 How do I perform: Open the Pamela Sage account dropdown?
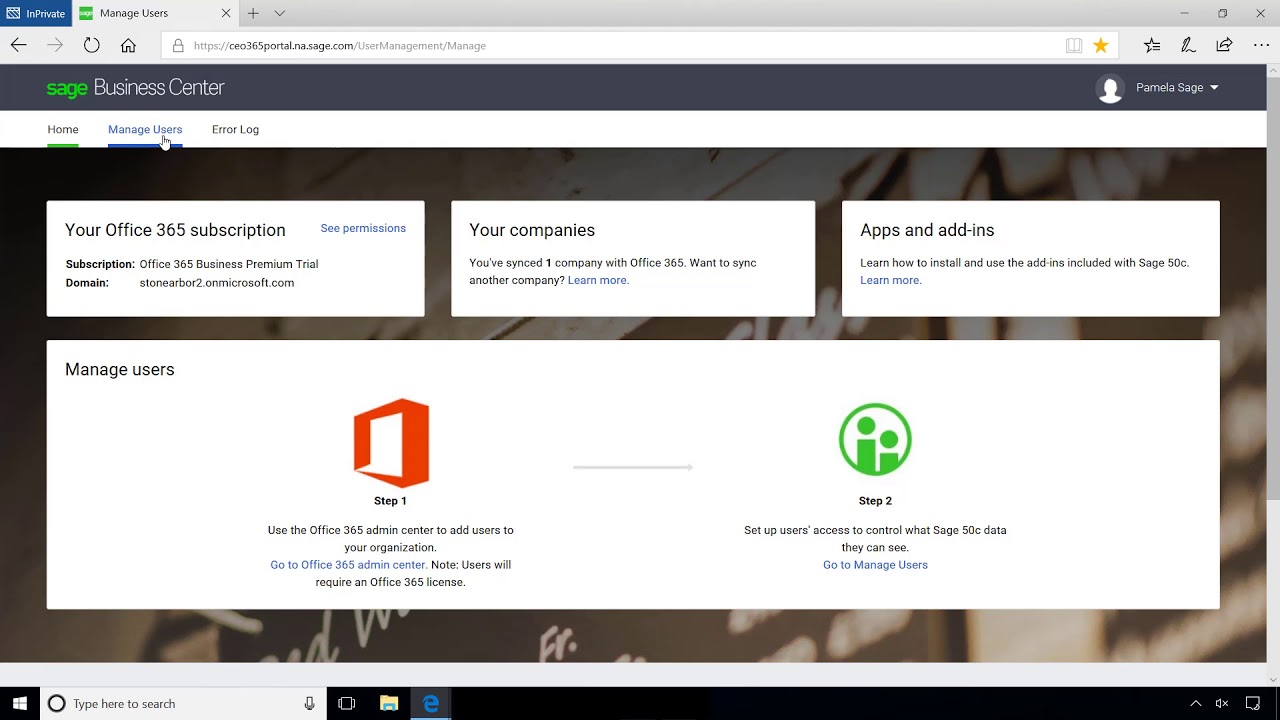point(1177,88)
